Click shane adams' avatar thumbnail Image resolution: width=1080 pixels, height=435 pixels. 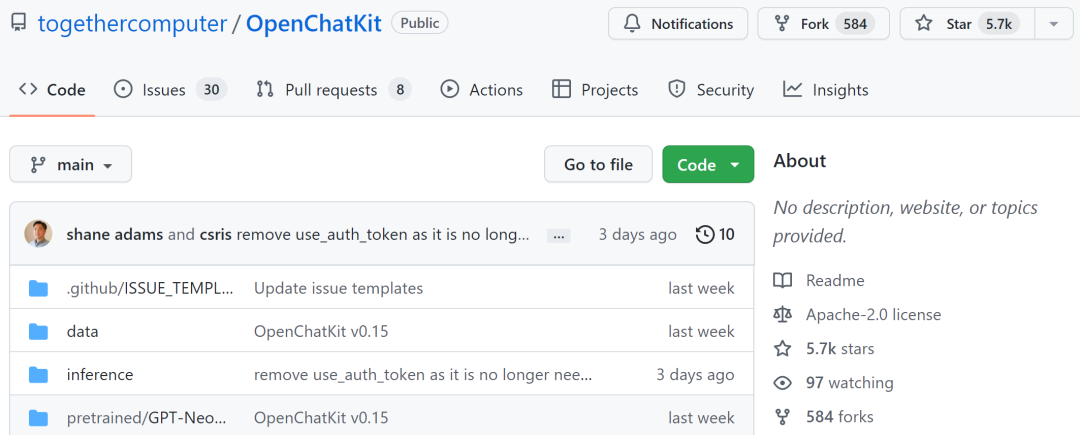click(38, 234)
